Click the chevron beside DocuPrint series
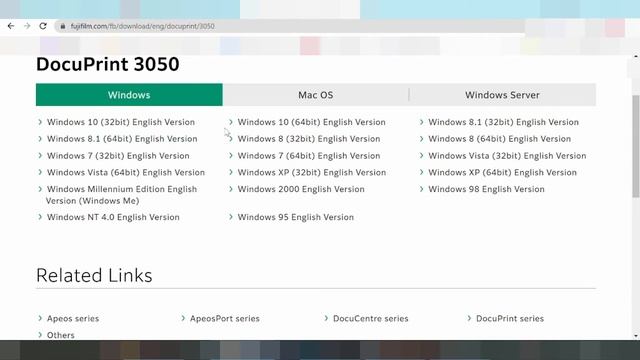Viewport: 640px width, 360px height. pyautogui.click(x=469, y=318)
